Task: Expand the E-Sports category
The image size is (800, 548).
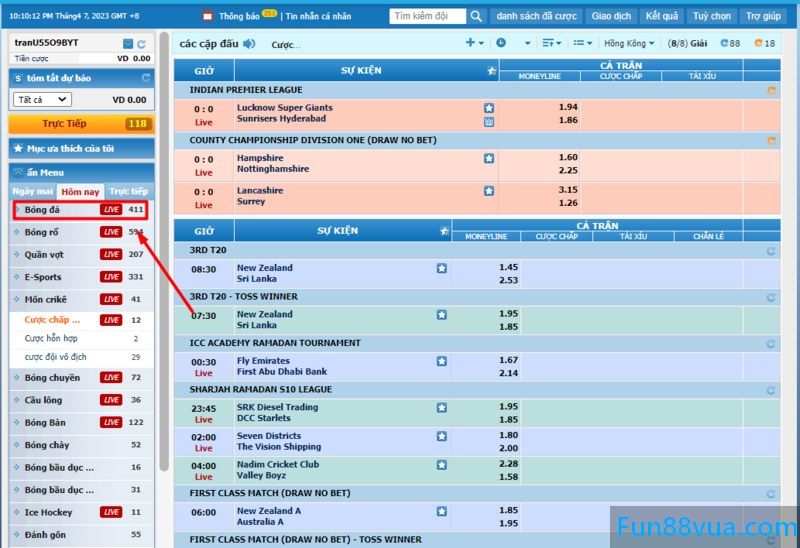Action: (82, 277)
